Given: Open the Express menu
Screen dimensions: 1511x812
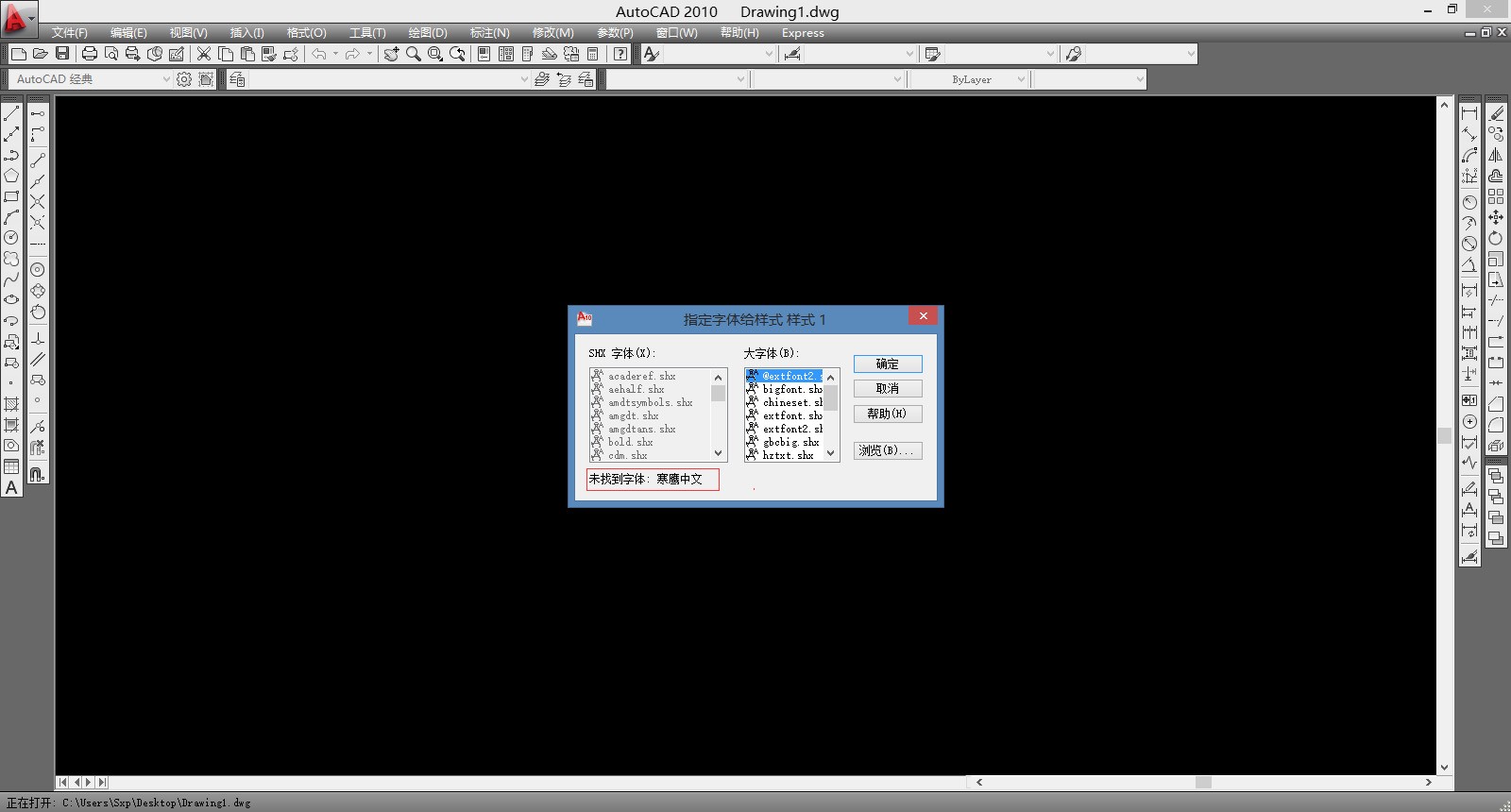Looking at the screenshot, I should point(803,32).
